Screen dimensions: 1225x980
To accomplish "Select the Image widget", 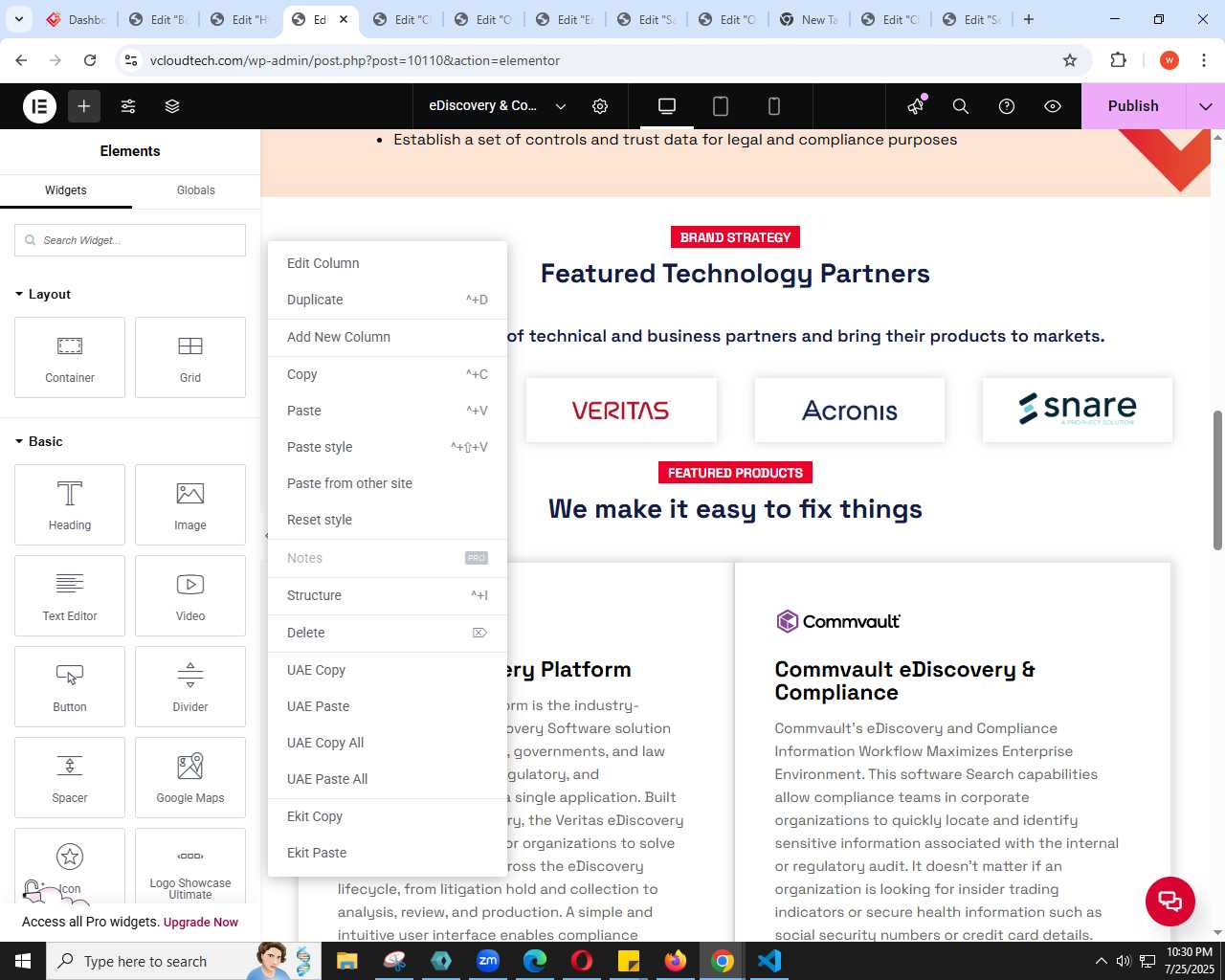I will 190,504.
